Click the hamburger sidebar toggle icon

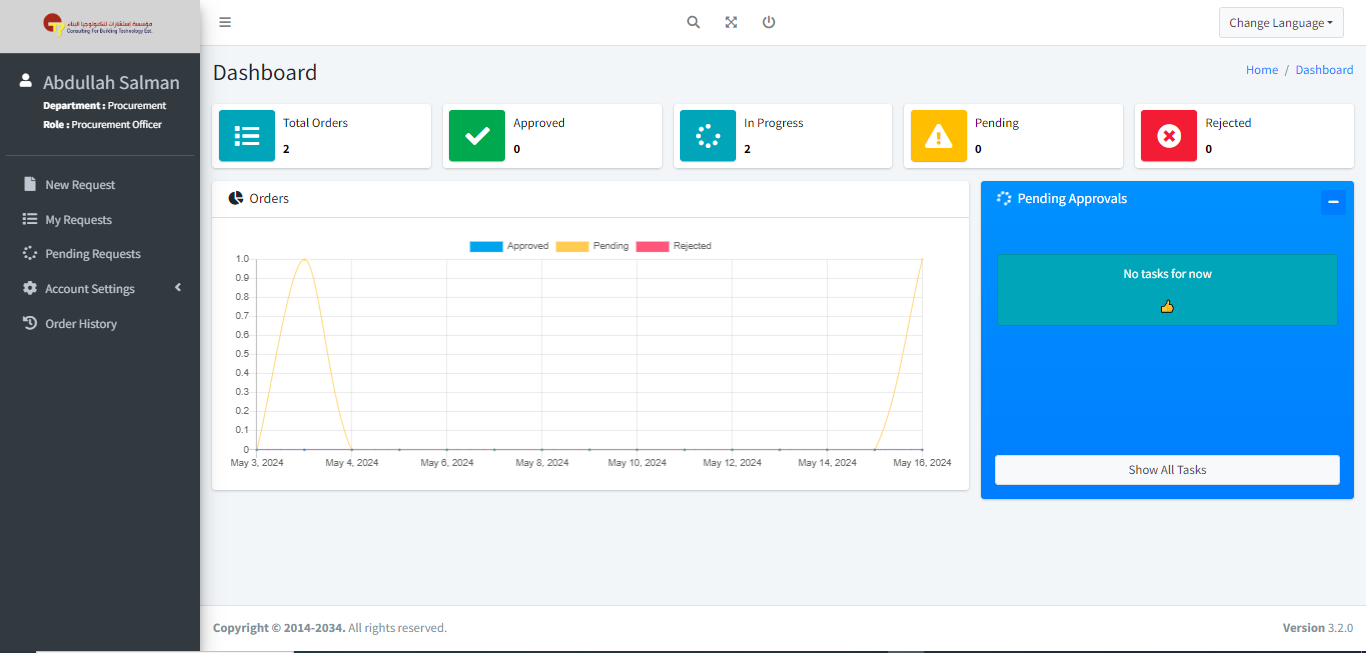225,22
